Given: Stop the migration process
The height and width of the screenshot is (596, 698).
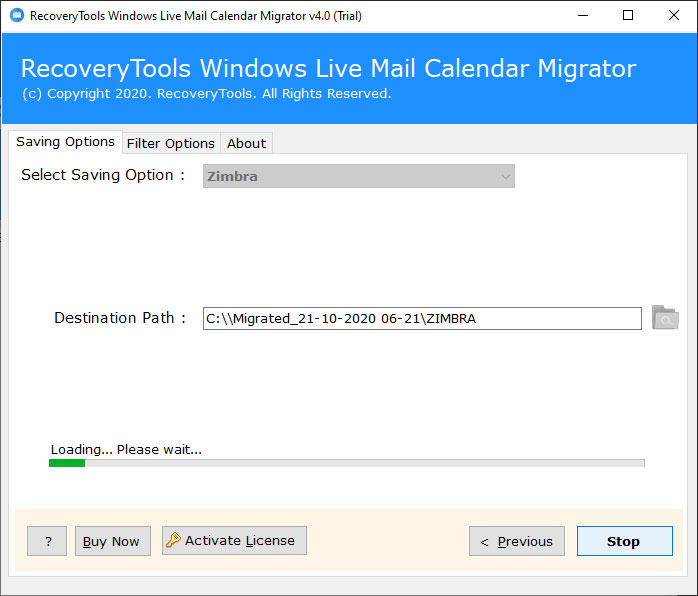Looking at the screenshot, I should pos(625,541).
